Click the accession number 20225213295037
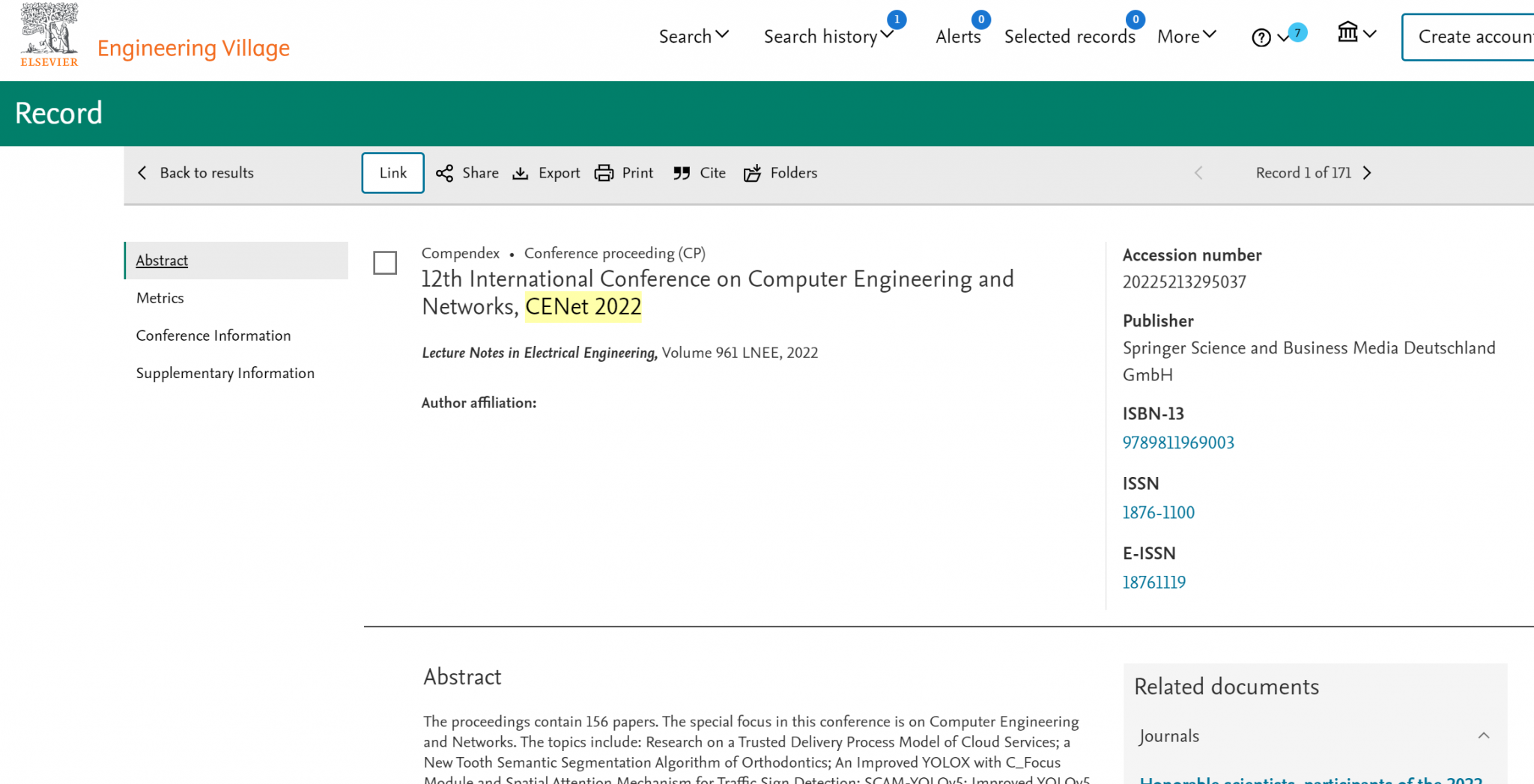1534x784 pixels. coord(1184,282)
